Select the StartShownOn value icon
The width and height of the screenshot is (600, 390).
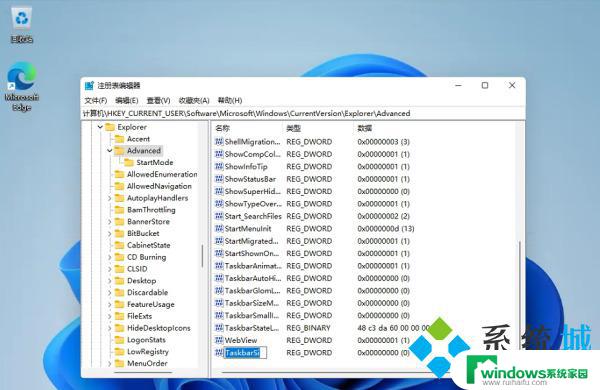[x=219, y=253]
